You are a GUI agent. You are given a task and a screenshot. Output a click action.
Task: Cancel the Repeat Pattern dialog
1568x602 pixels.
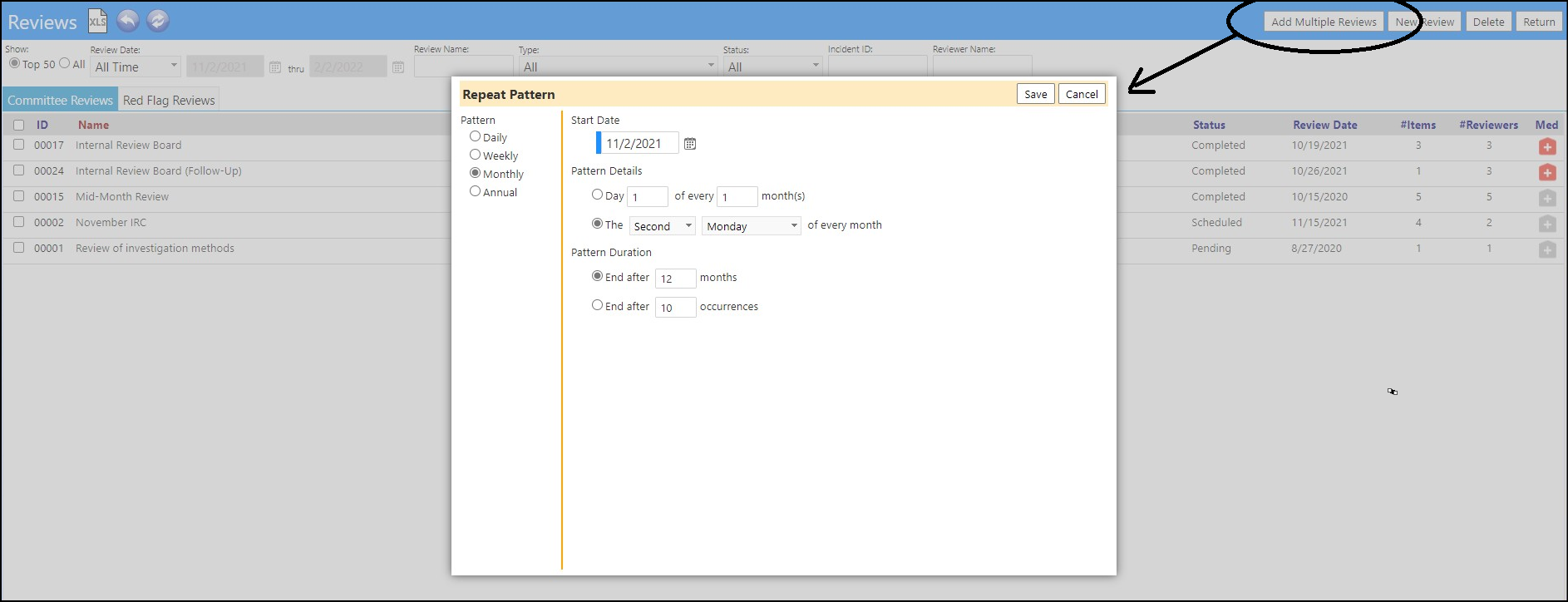(1082, 94)
